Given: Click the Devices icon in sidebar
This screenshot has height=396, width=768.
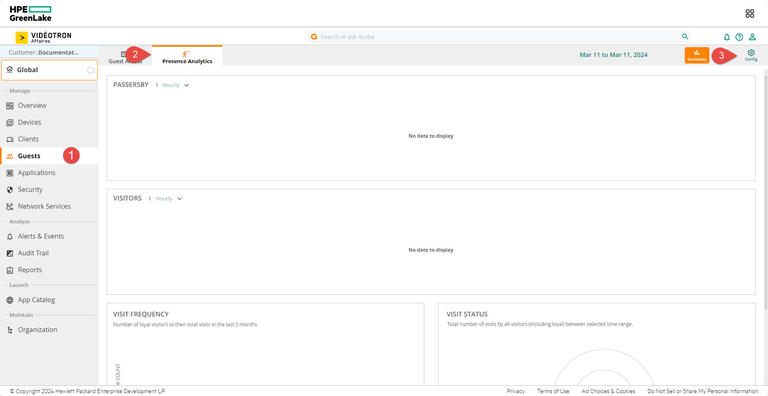Looking at the screenshot, I should click(x=10, y=123).
